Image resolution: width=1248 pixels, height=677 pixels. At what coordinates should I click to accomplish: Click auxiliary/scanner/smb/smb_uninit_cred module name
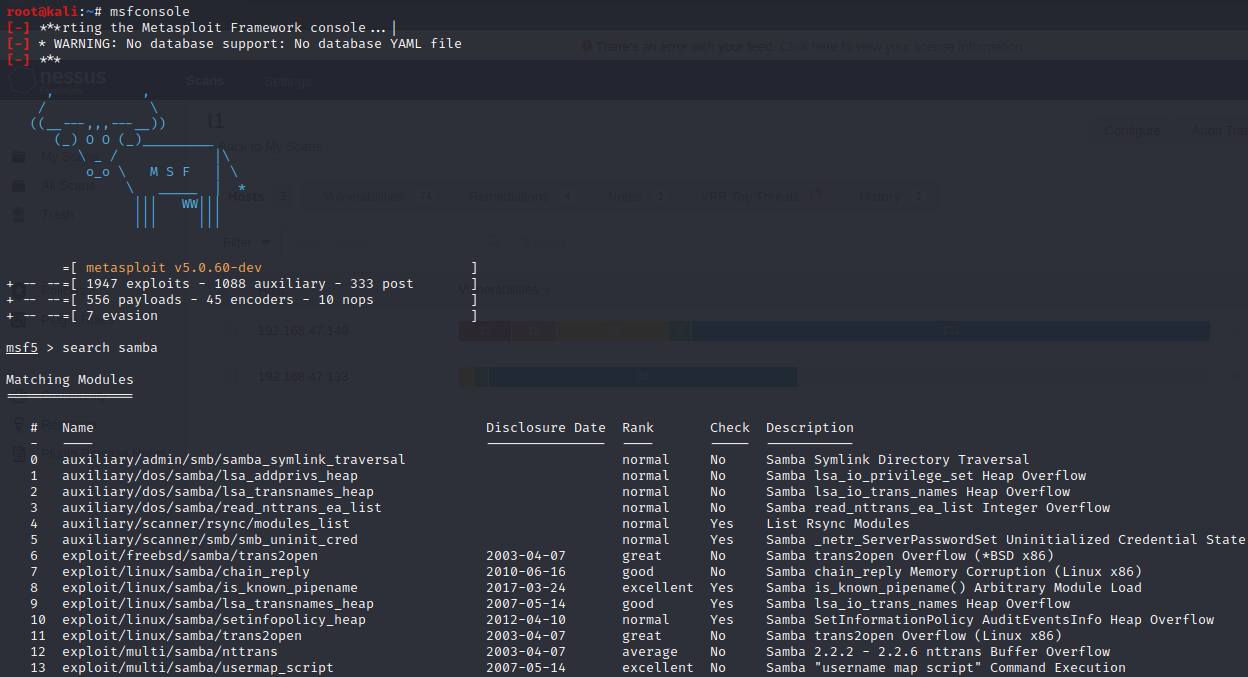point(210,540)
